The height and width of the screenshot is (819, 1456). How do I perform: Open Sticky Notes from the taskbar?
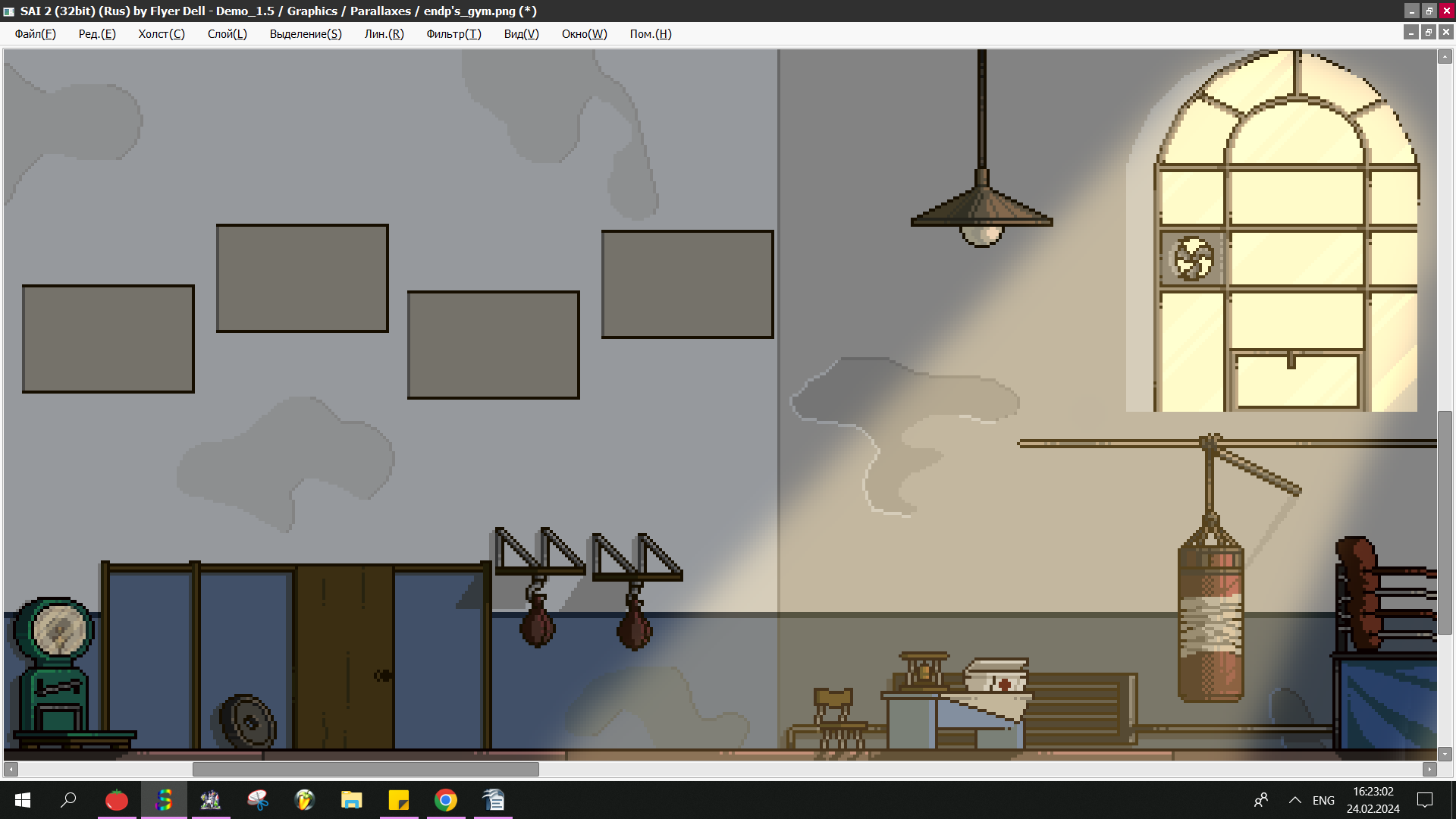click(399, 800)
